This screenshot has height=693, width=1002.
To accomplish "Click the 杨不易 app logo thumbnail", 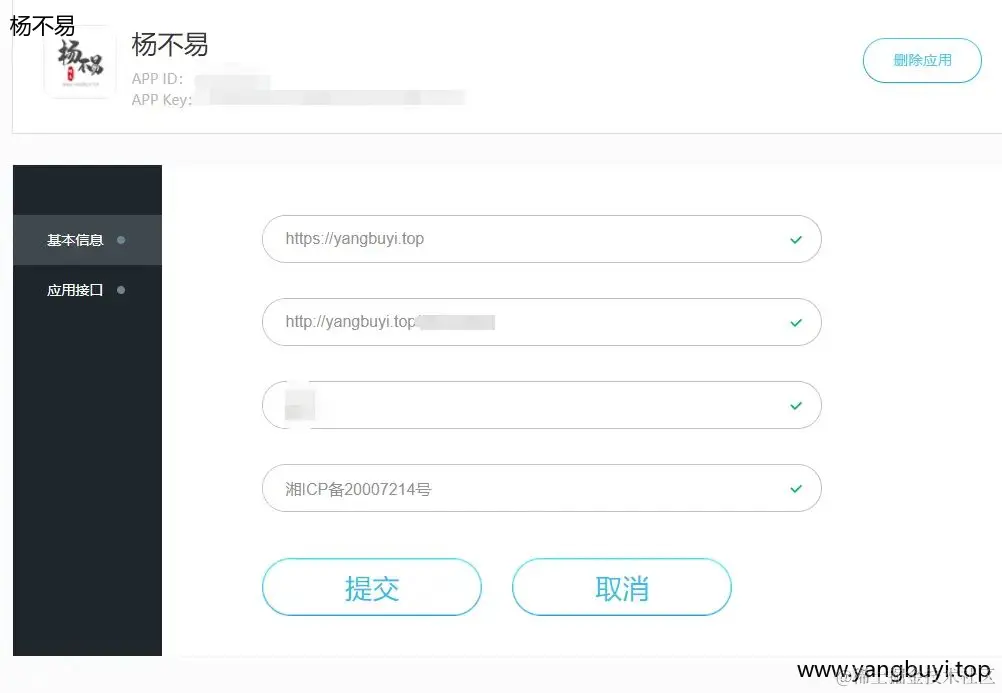I will [x=80, y=62].
